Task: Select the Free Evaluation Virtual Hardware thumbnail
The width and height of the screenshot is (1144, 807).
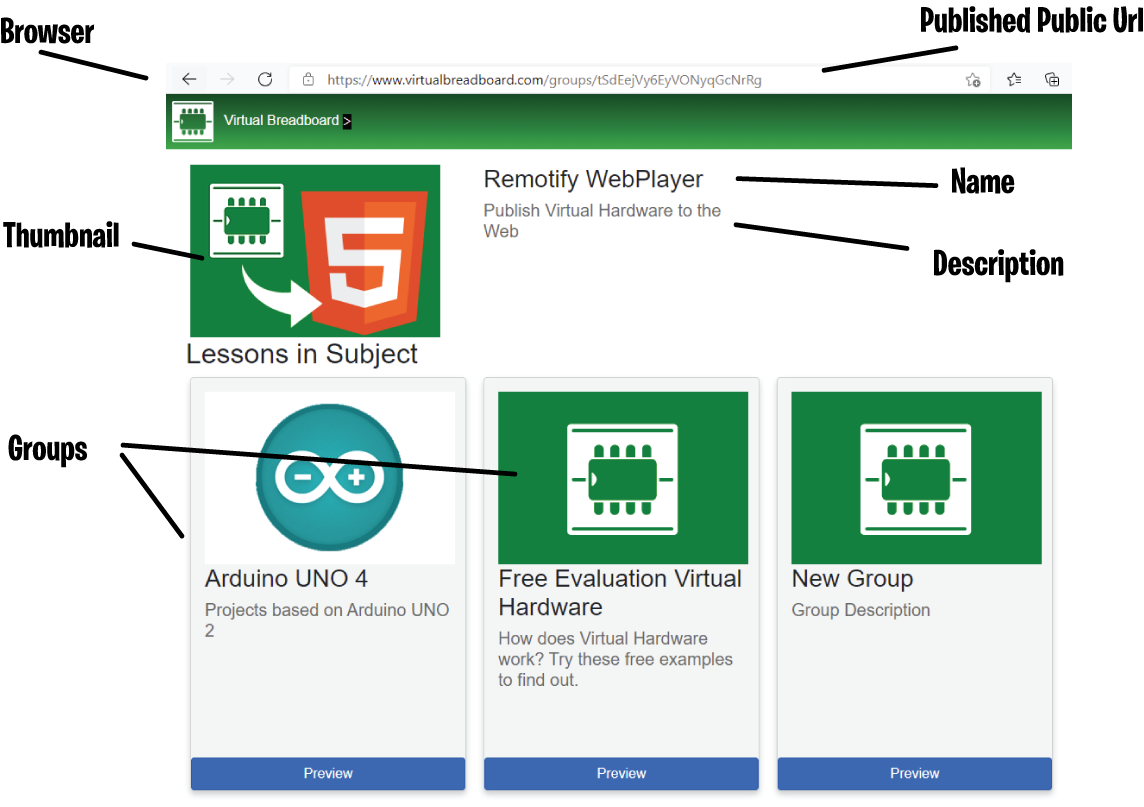Action: click(x=623, y=478)
